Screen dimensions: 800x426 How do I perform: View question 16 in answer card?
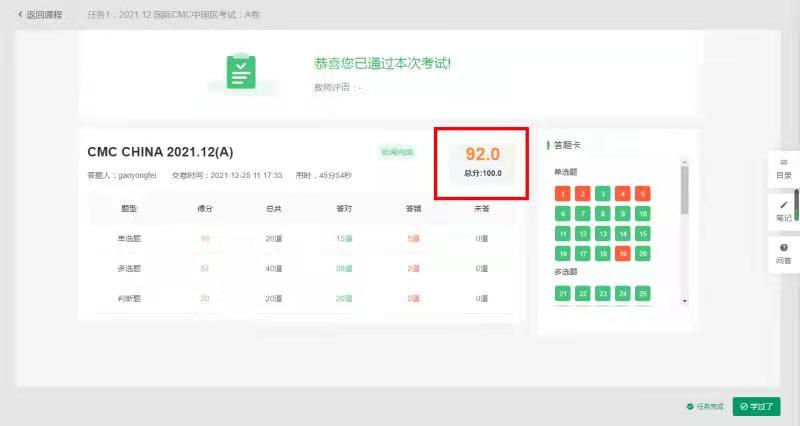click(x=563, y=254)
